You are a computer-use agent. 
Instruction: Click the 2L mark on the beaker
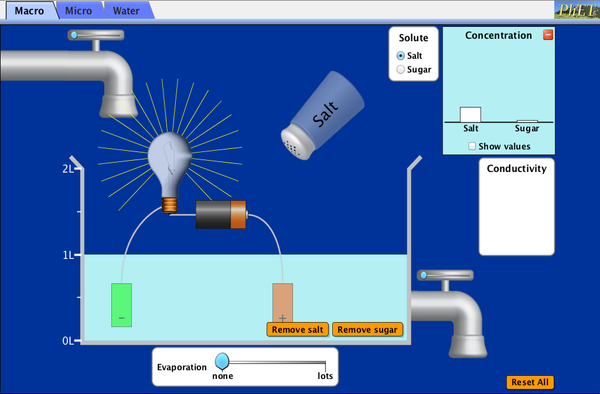tap(68, 169)
